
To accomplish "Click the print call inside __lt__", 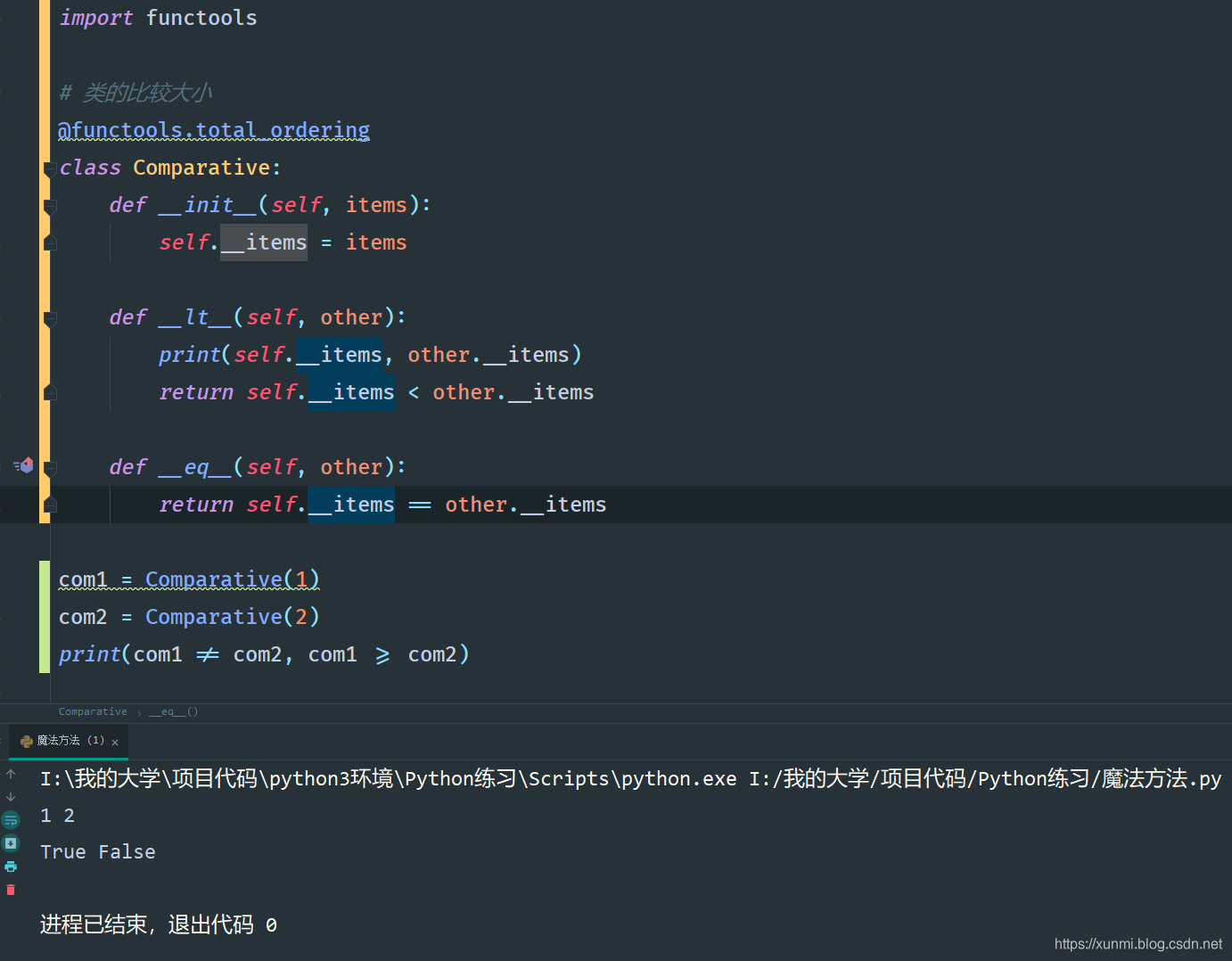I will [x=189, y=355].
